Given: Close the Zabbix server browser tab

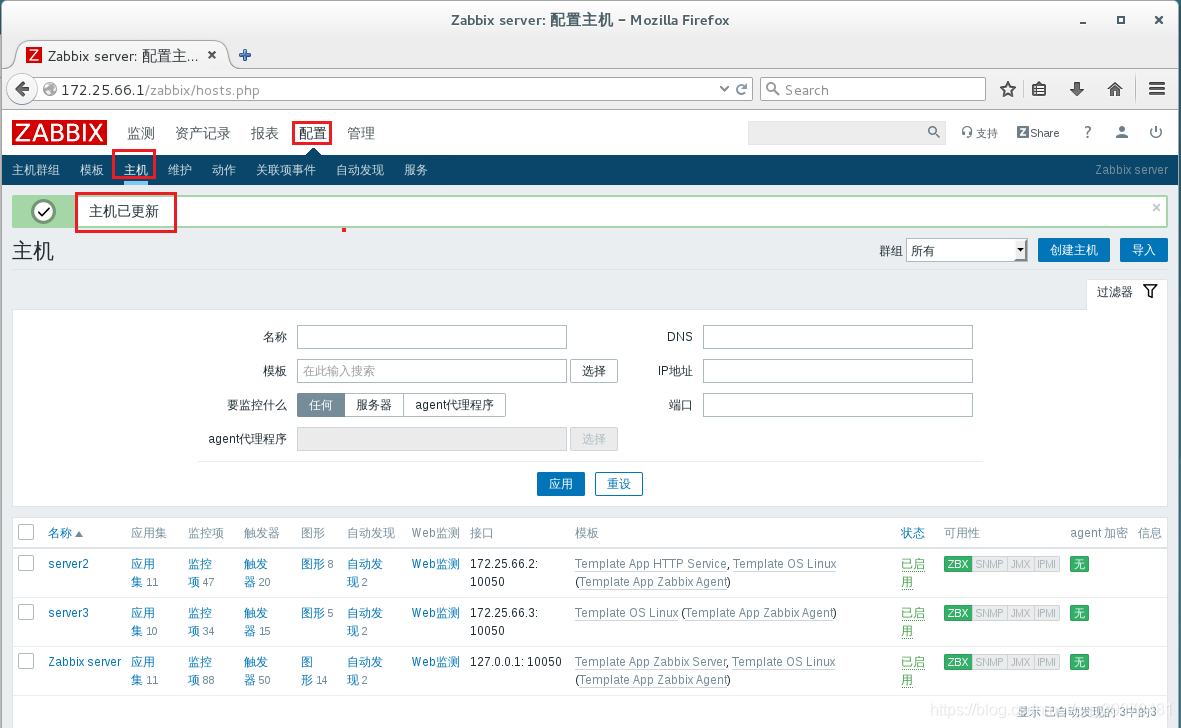Looking at the screenshot, I should tap(212, 55).
